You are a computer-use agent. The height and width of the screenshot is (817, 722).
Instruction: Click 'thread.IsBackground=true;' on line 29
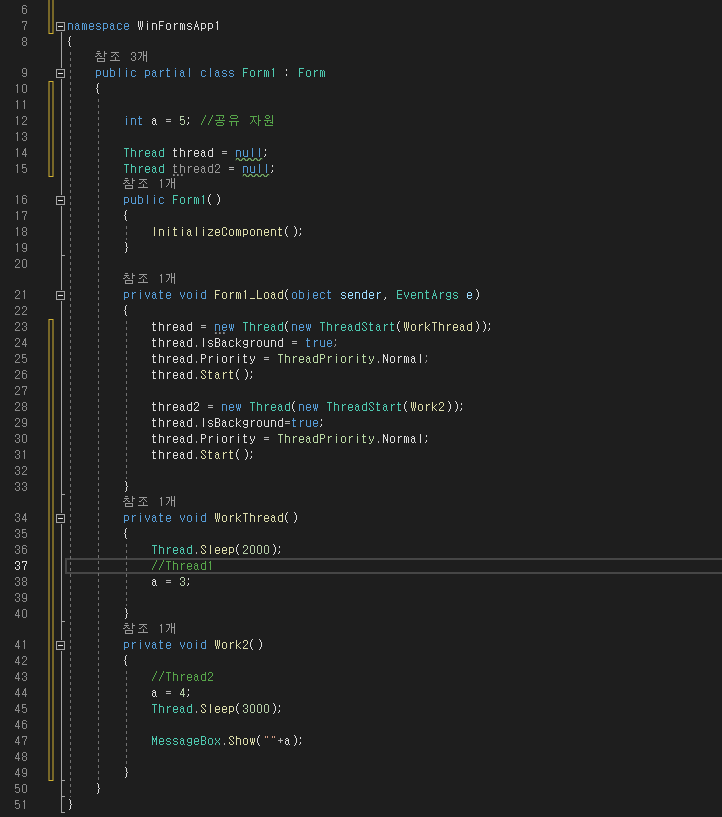pos(238,423)
